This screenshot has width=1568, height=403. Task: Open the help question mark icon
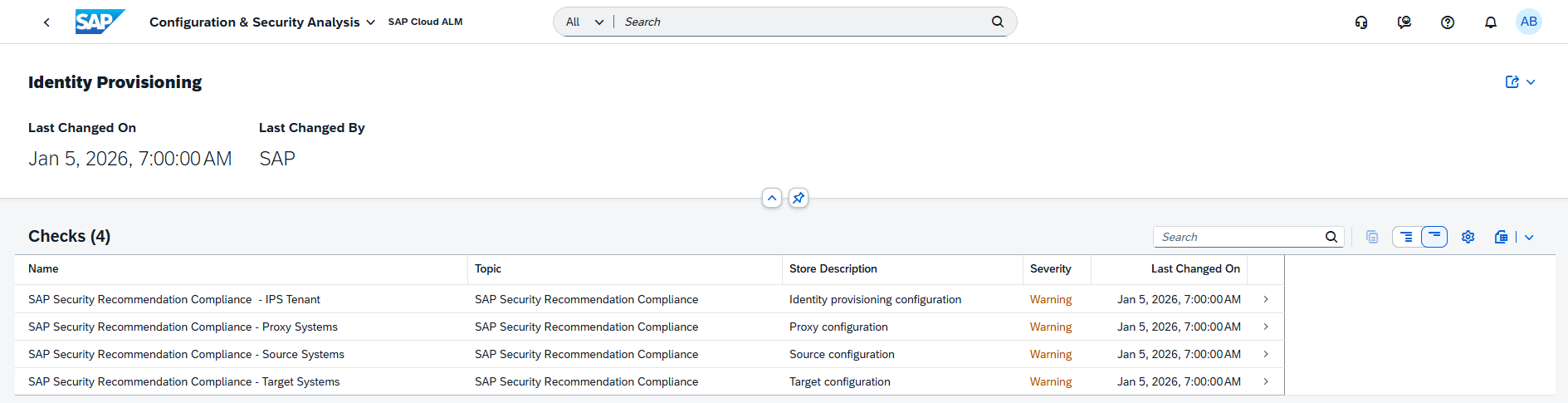coord(1448,22)
